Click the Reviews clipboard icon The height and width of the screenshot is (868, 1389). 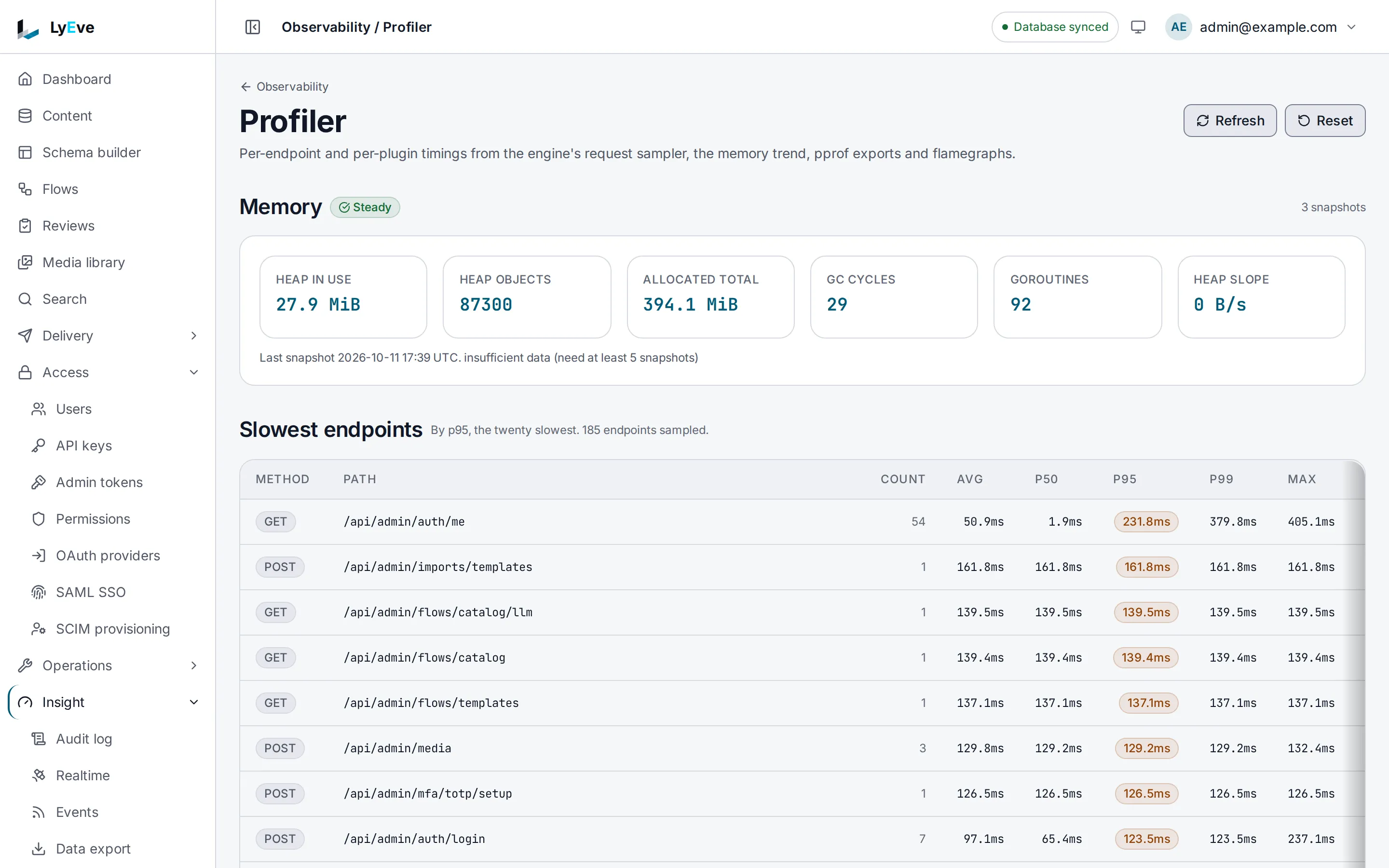point(25,226)
